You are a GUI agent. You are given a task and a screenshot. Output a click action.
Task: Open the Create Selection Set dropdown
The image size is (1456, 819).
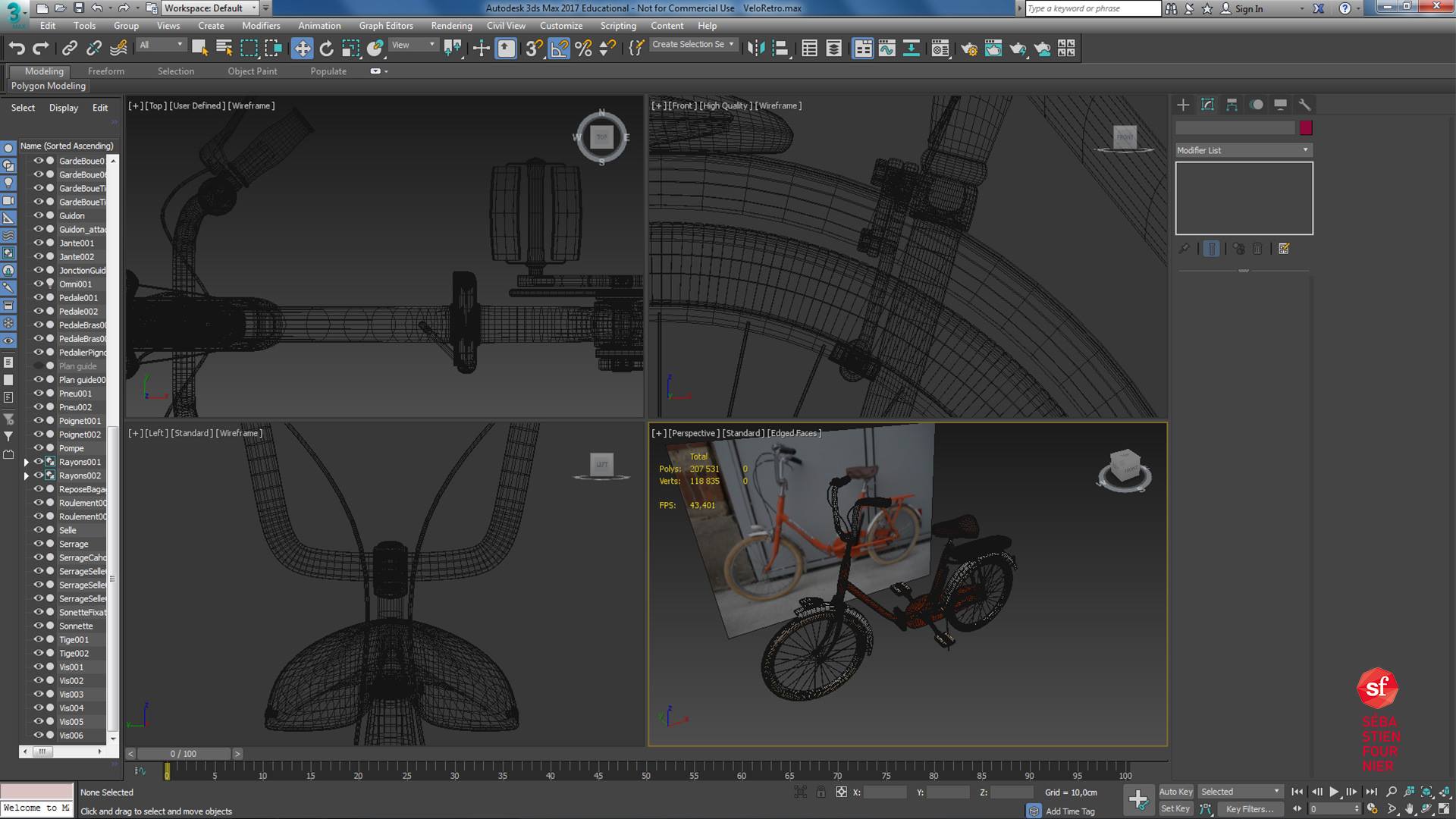[693, 45]
